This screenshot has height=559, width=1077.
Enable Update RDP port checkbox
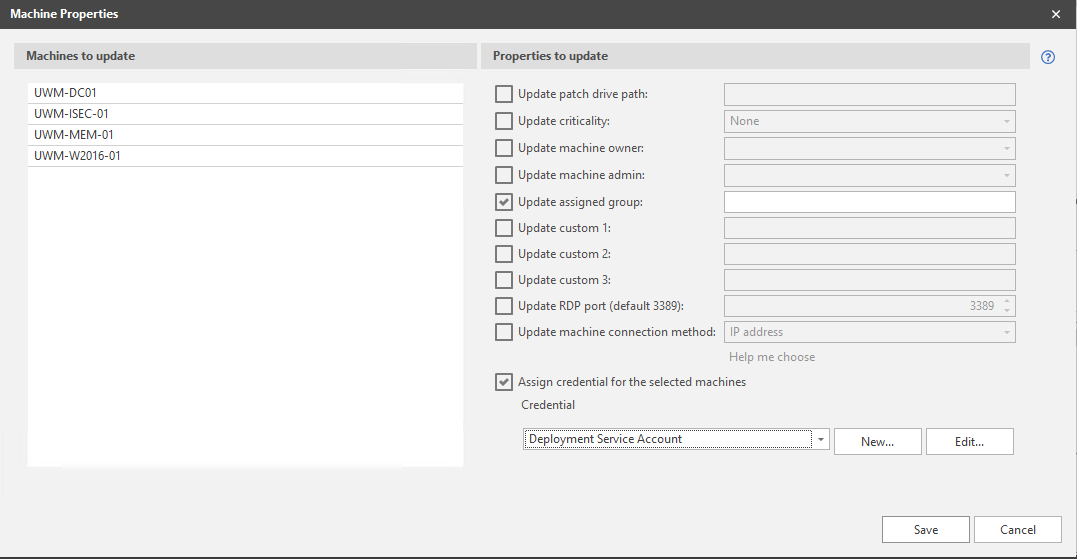pos(503,306)
